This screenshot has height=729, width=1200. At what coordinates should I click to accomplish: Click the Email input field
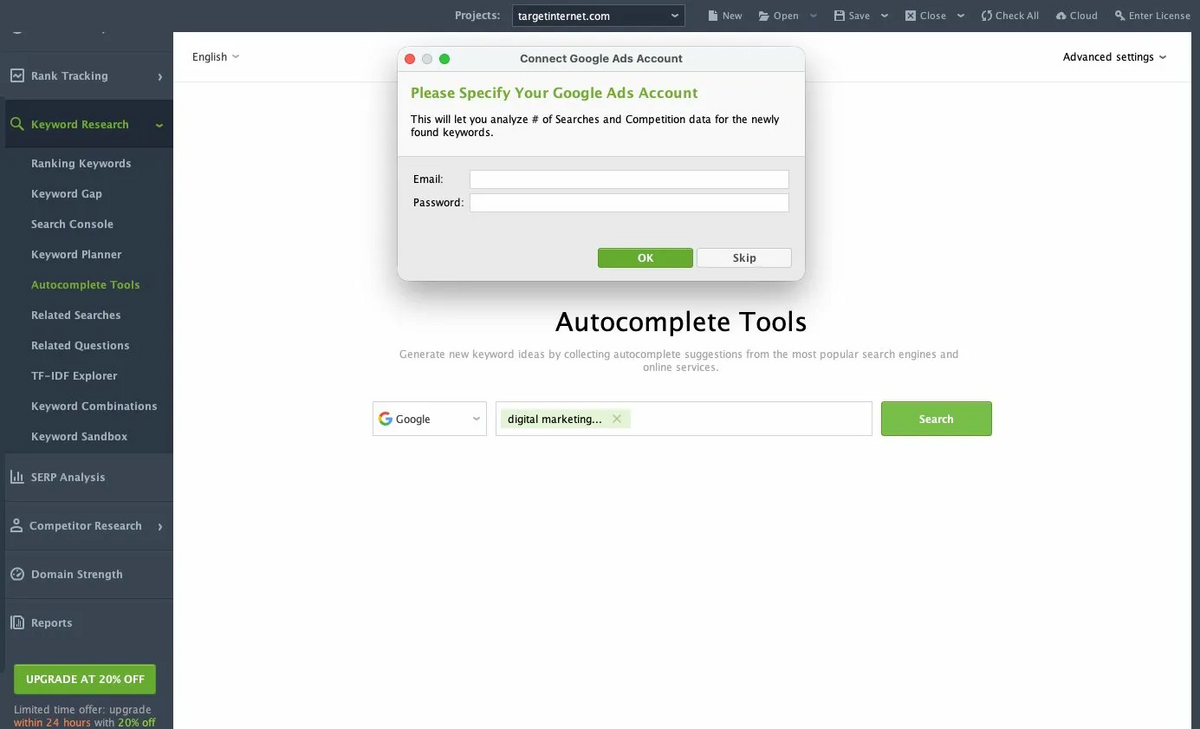629,179
